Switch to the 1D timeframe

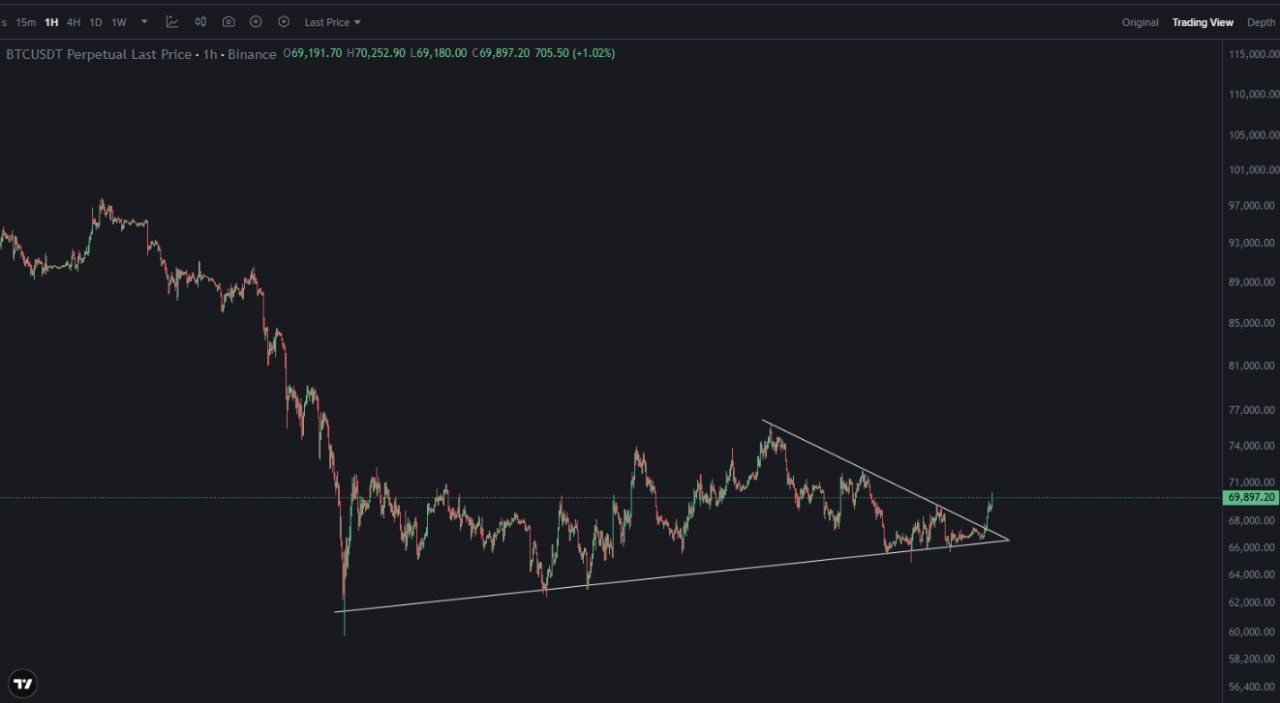tap(96, 22)
